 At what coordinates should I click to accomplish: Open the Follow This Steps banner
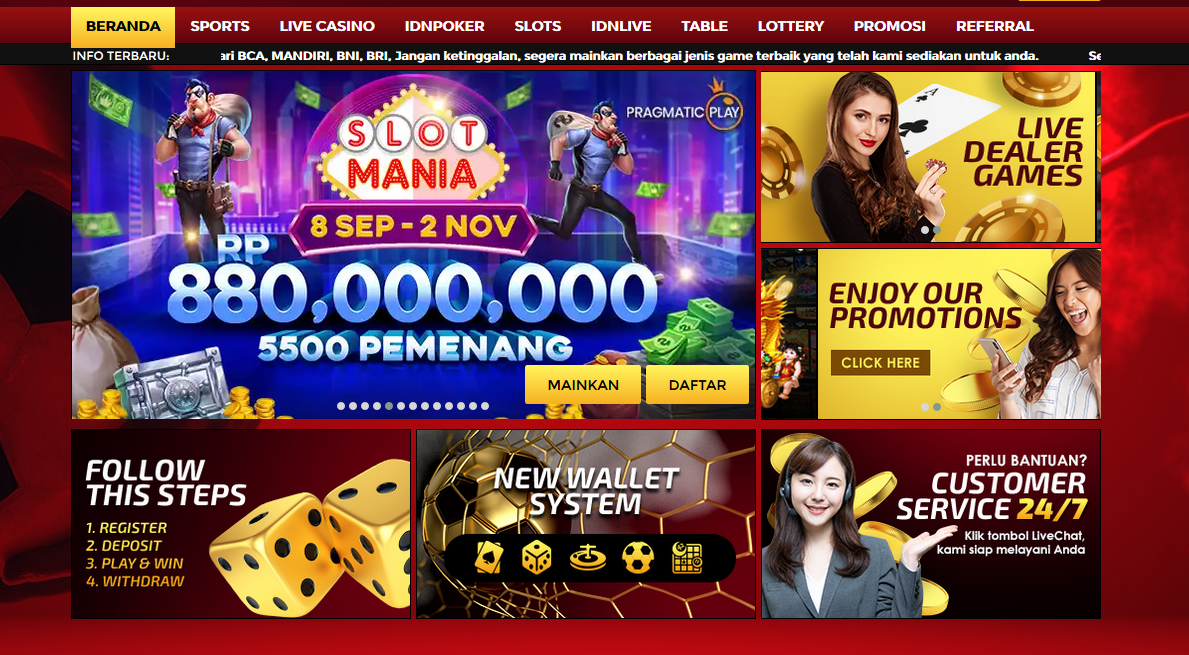(x=241, y=524)
